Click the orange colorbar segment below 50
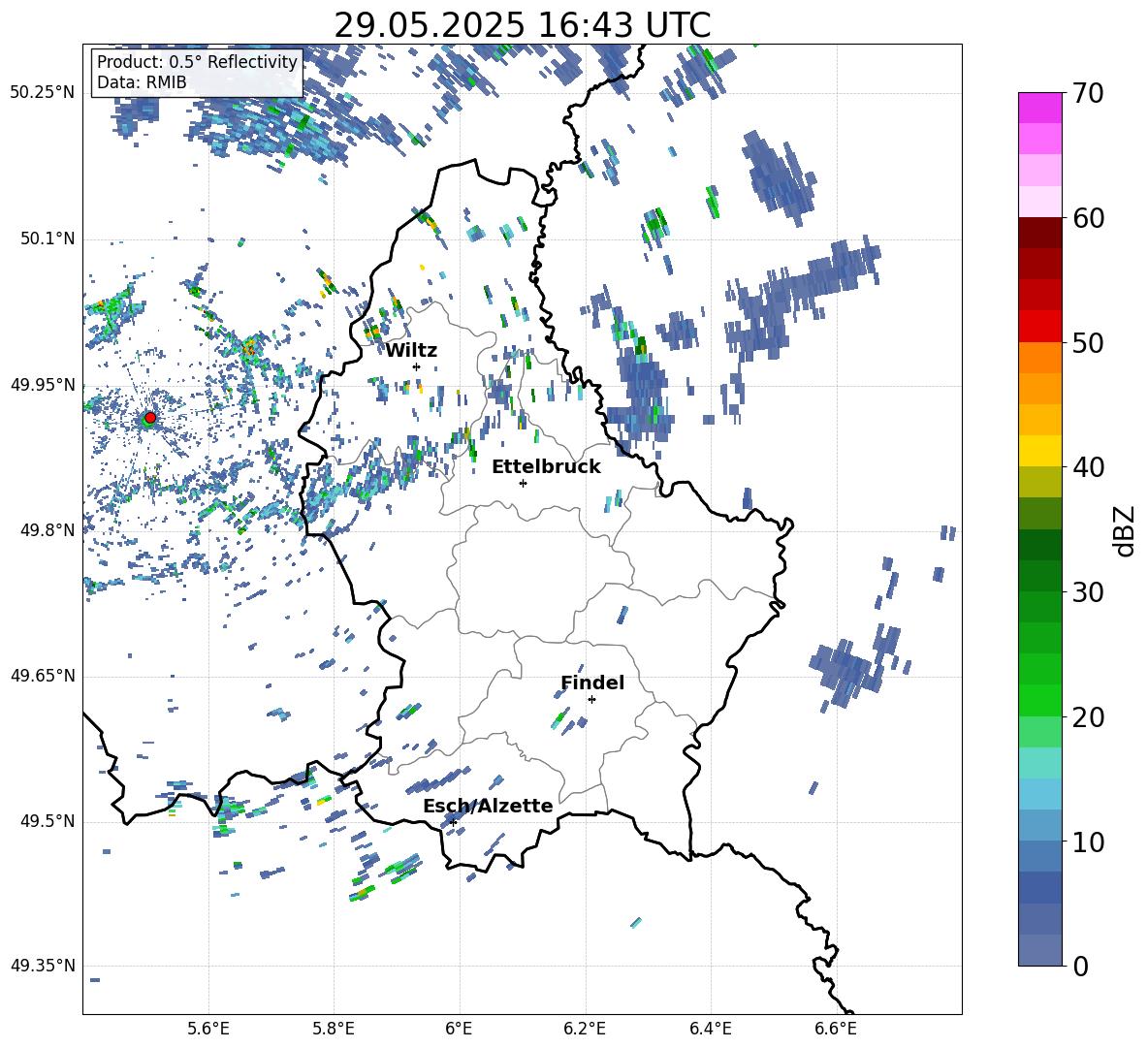This screenshot has width=1148, height=1048. [x=1039, y=357]
